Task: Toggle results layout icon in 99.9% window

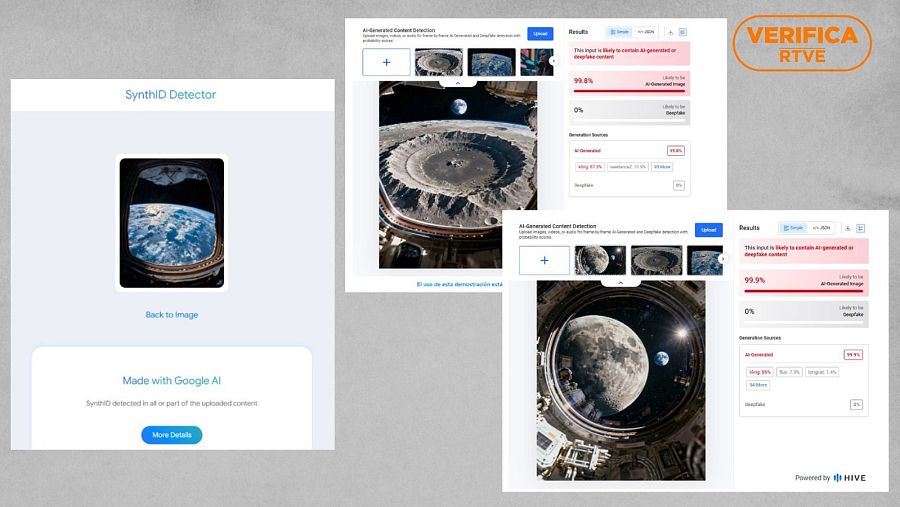Action: (x=860, y=228)
